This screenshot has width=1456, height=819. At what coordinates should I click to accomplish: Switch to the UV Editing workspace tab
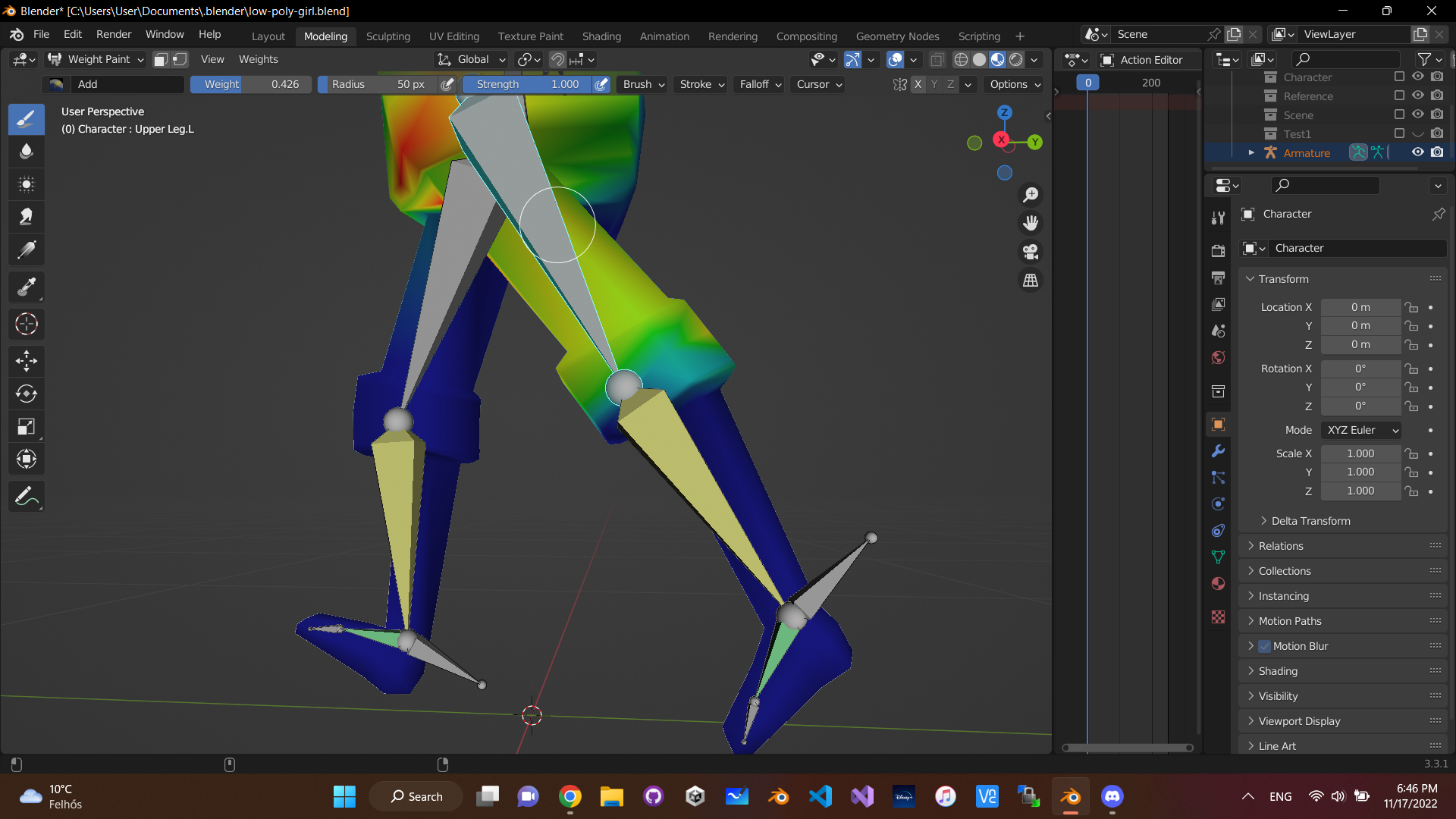454,36
